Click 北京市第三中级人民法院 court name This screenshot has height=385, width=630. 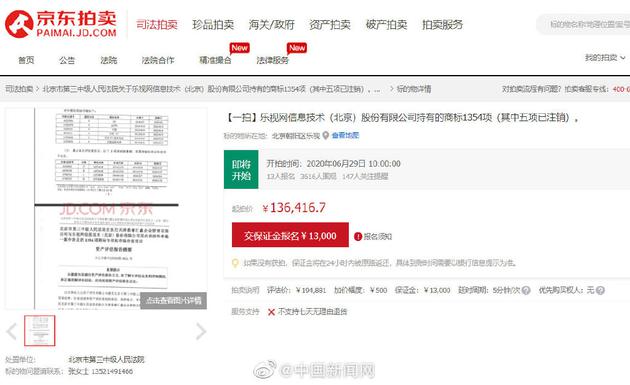coord(106,359)
